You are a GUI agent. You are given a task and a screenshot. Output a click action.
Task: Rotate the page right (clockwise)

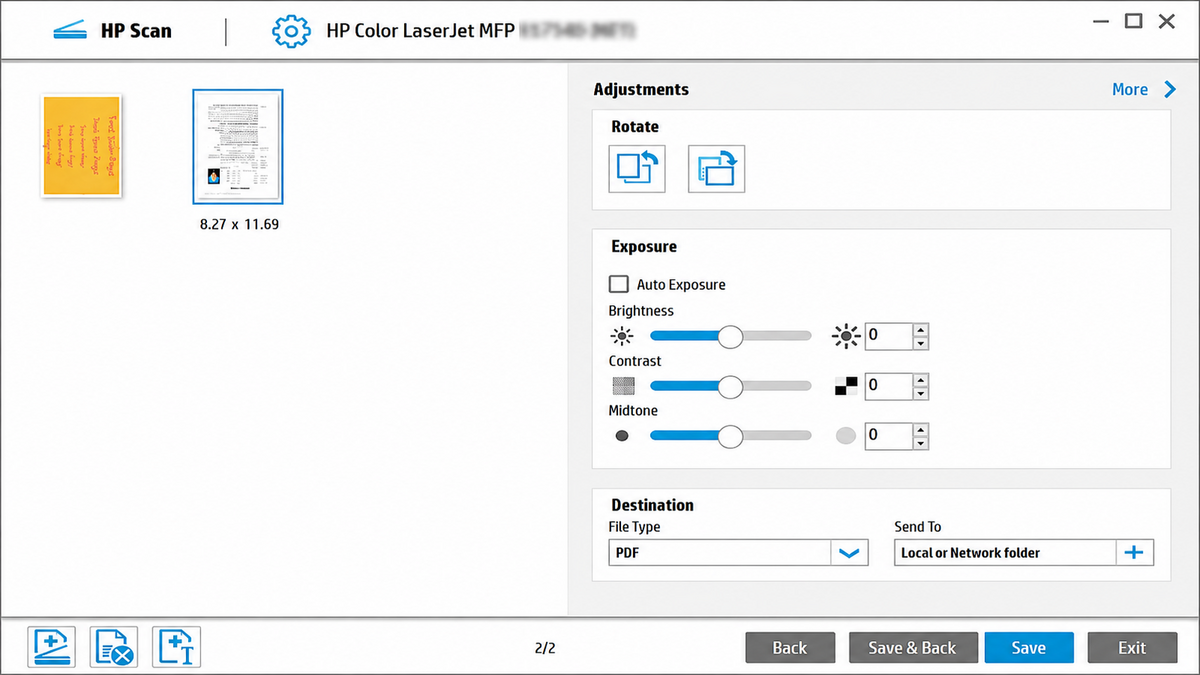pos(716,168)
